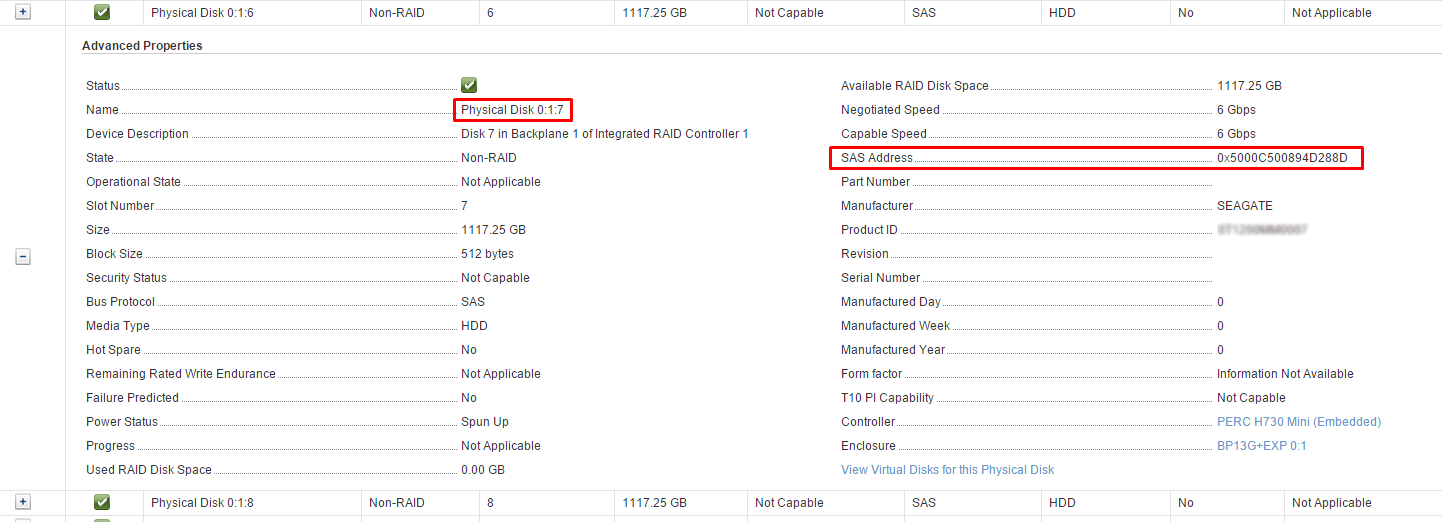Collapse Physical Disk 0:1:7 advanced properties

coord(23,257)
